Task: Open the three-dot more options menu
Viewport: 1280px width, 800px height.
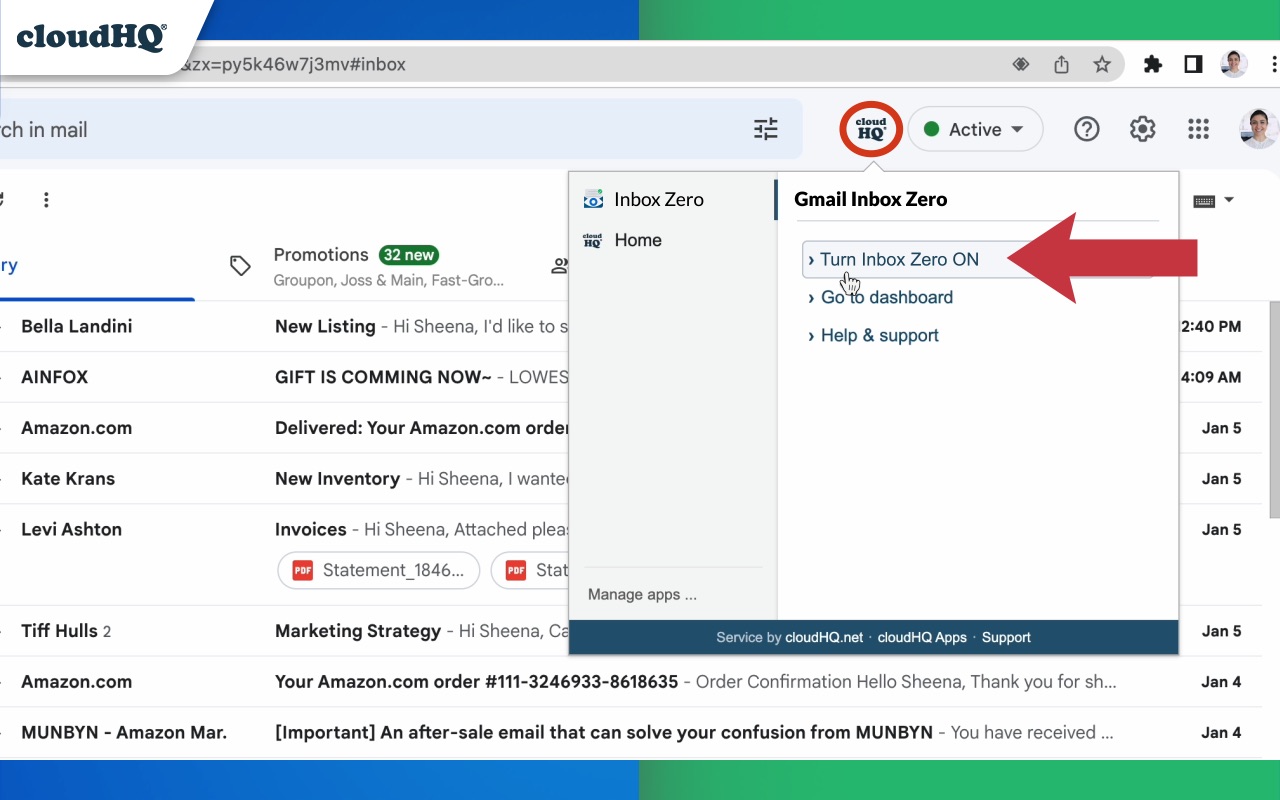Action: (46, 199)
